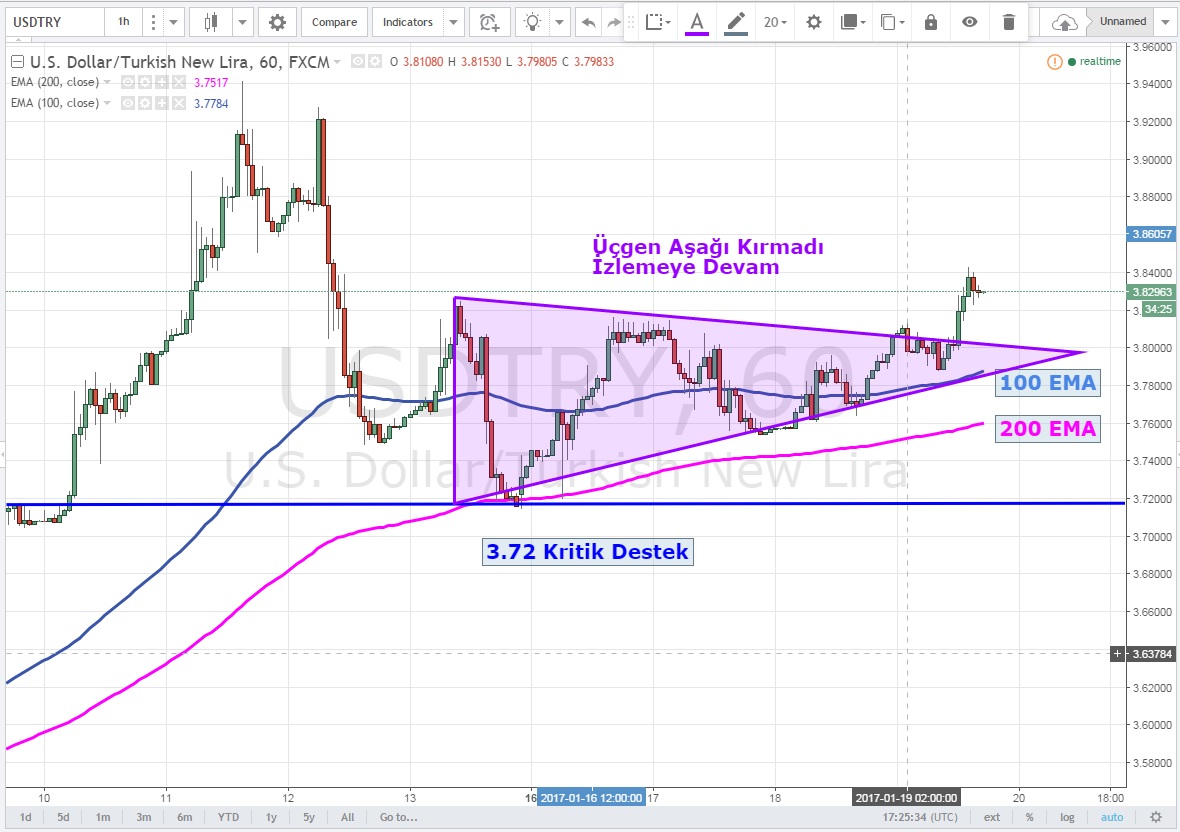The width and height of the screenshot is (1180, 832).
Task: Open chart properties gear in top toolbar
Action: click(277, 22)
